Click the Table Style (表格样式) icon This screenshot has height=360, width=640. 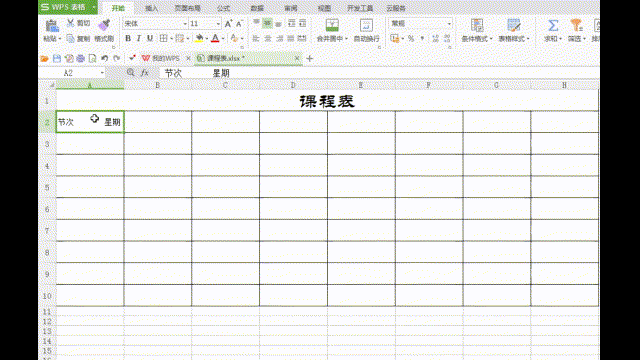click(513, 25)
